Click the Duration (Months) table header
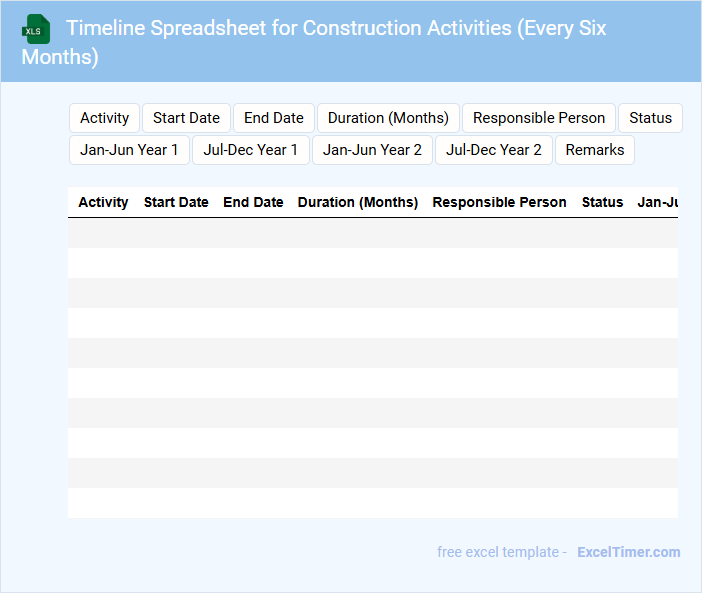This screenshot has height=593, width=702. [x=358, y=202]
